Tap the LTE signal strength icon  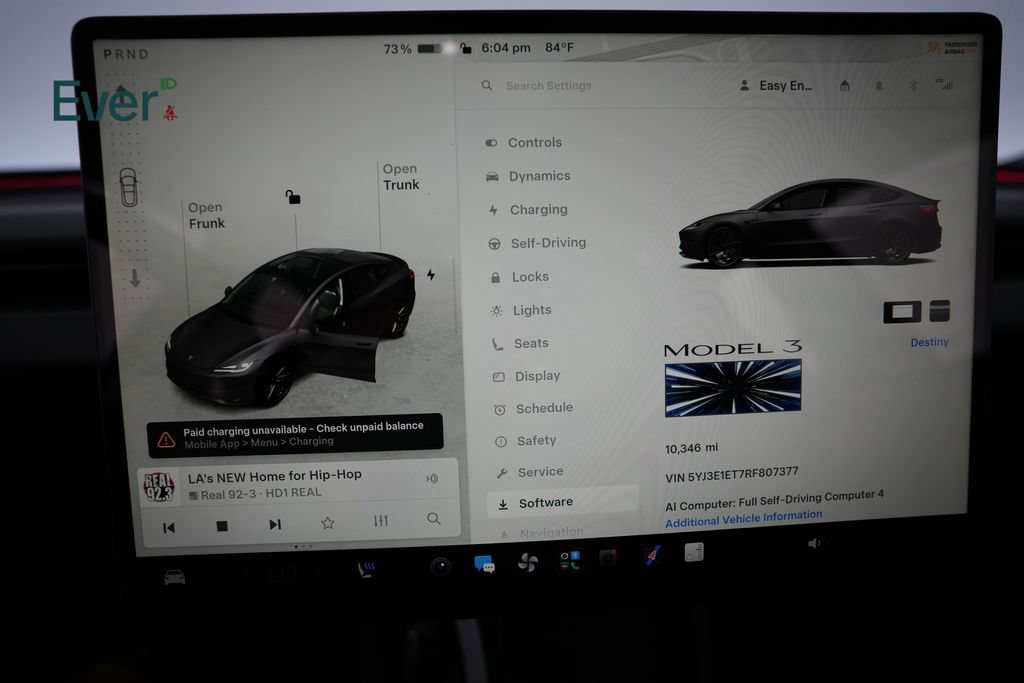tap(944, 84)
